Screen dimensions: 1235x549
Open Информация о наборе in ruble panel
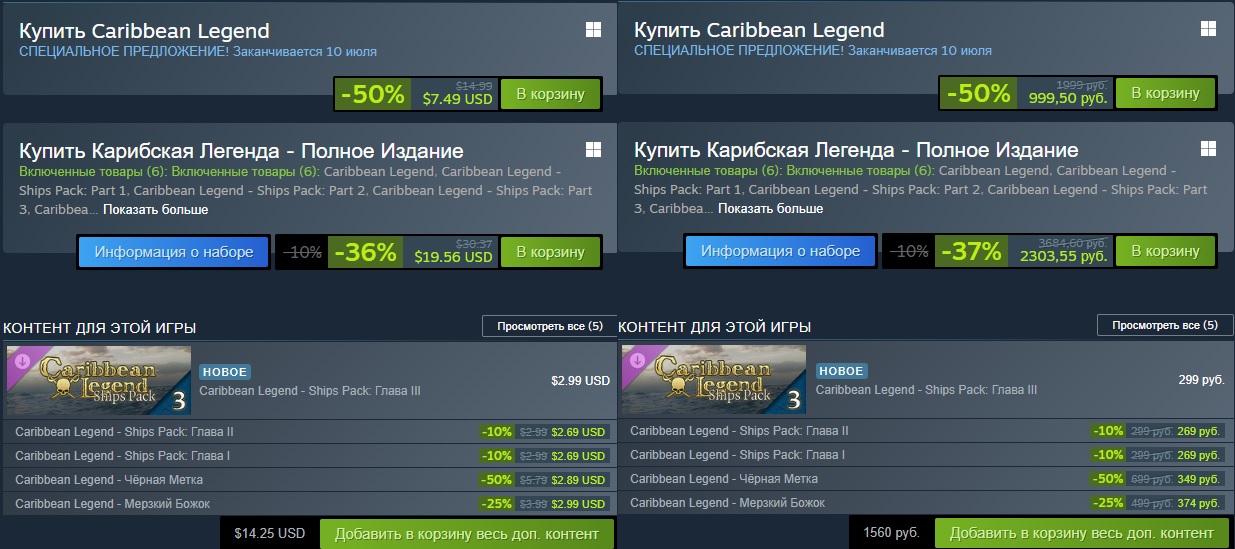point(780,252)
